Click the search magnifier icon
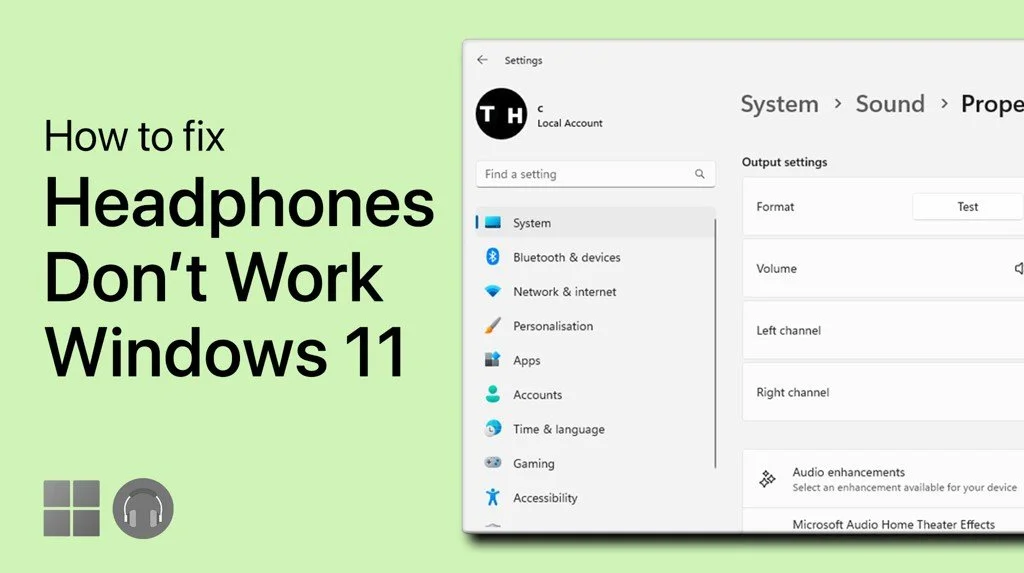The width and height of the screenshot is (1024, 573). coord(699,174)
